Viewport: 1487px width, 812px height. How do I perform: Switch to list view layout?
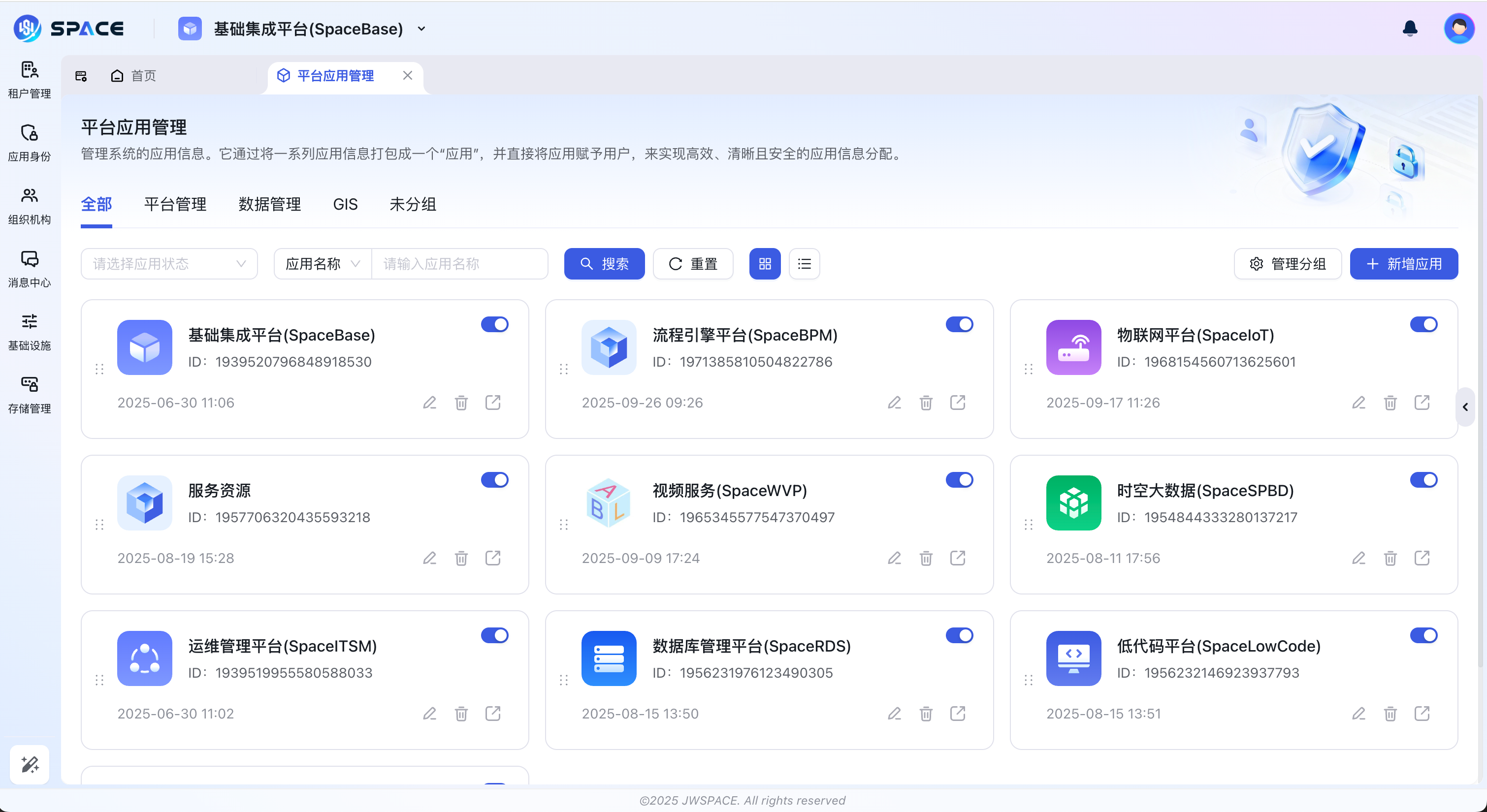[804, 264]
